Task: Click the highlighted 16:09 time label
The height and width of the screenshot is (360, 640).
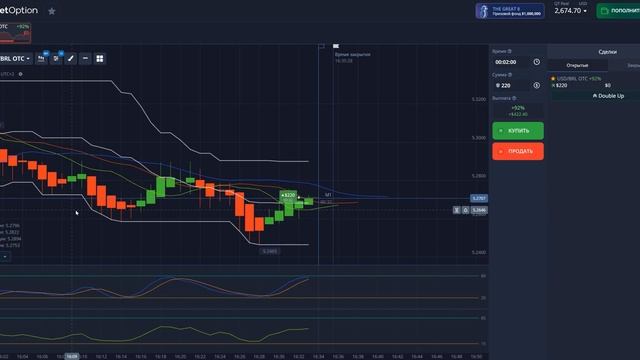Action: click(72, 356)
